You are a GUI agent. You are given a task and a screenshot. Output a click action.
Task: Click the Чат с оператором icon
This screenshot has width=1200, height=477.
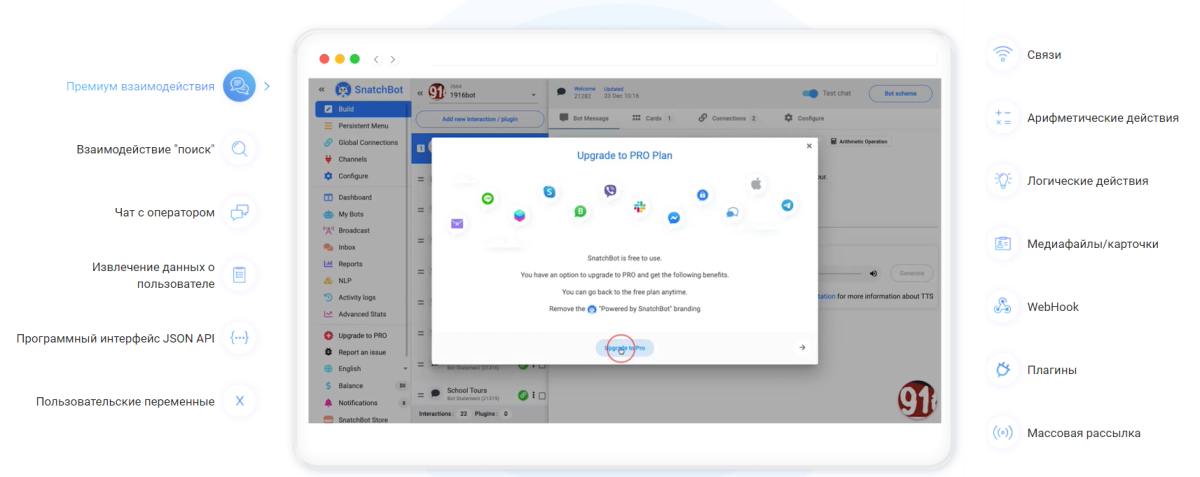240,212
